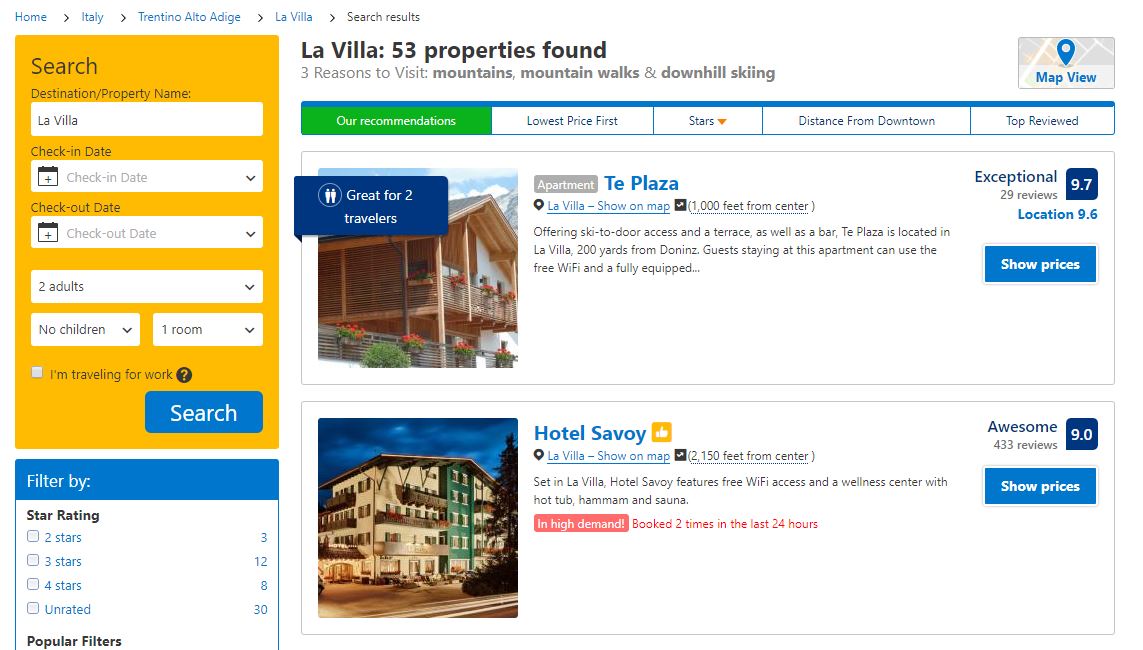
Task: Click the Te Plaza map pin icon
Action: coord(539,205)
